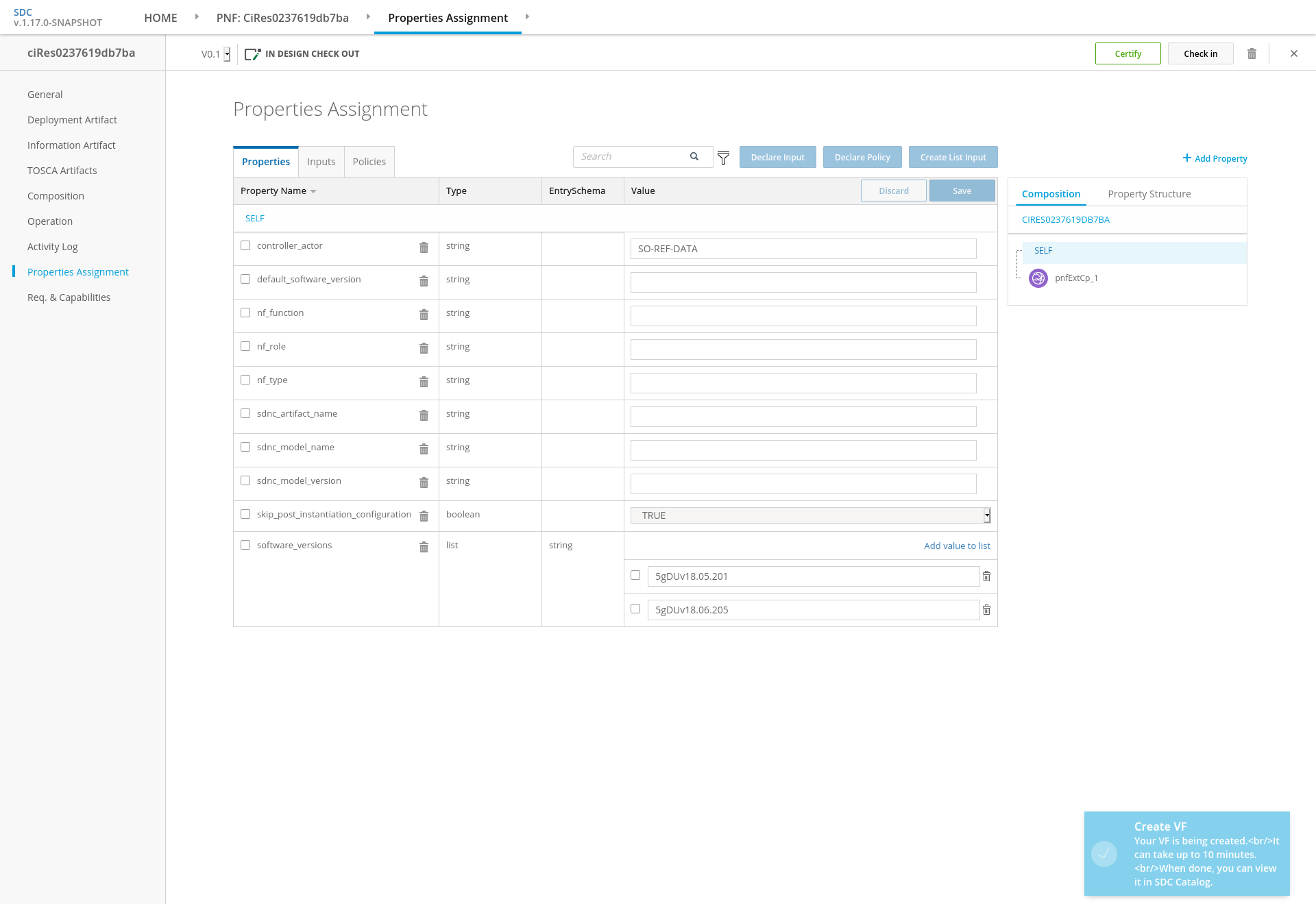The width and height of the screenshot is (1316, 904).
Task: Open Deployment Artifact in the sidebar
Action: [72, 120]
